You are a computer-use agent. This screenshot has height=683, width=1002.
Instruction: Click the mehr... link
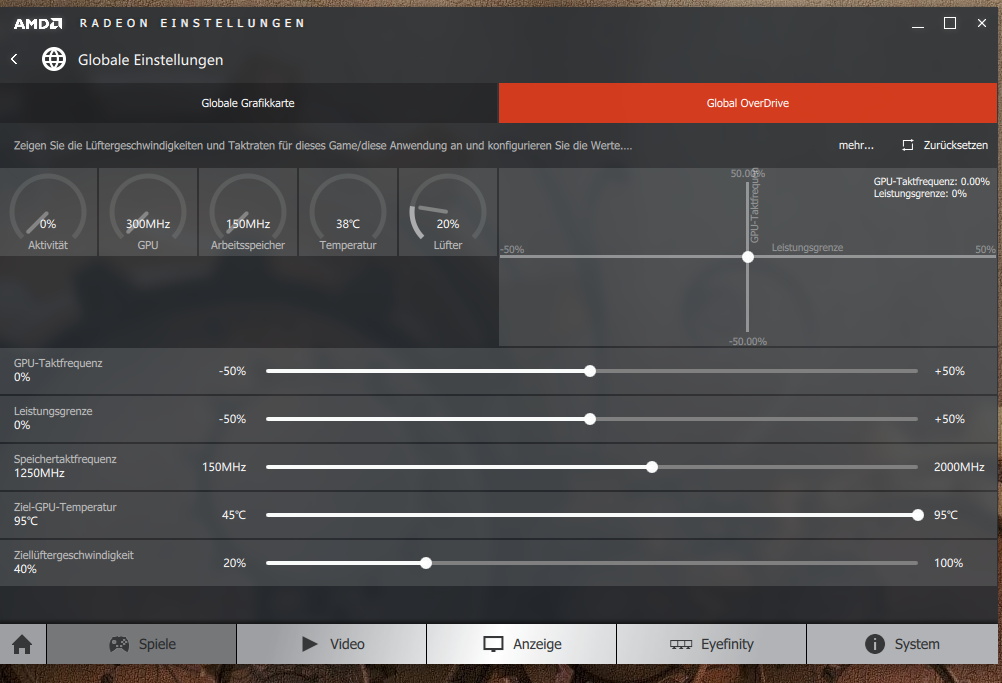[x=856, y=145]
